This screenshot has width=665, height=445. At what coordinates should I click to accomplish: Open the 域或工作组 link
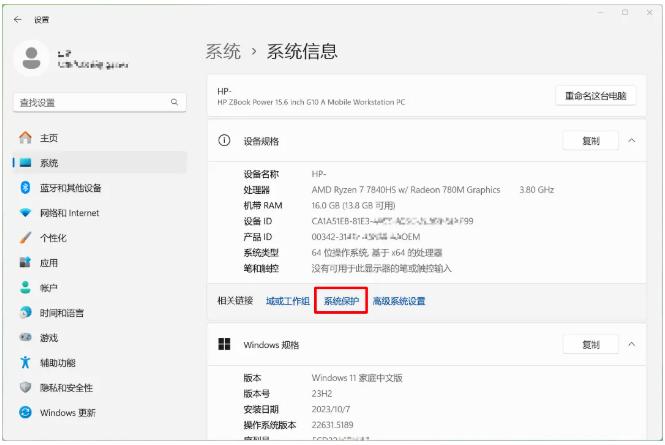tap(288, 301)
